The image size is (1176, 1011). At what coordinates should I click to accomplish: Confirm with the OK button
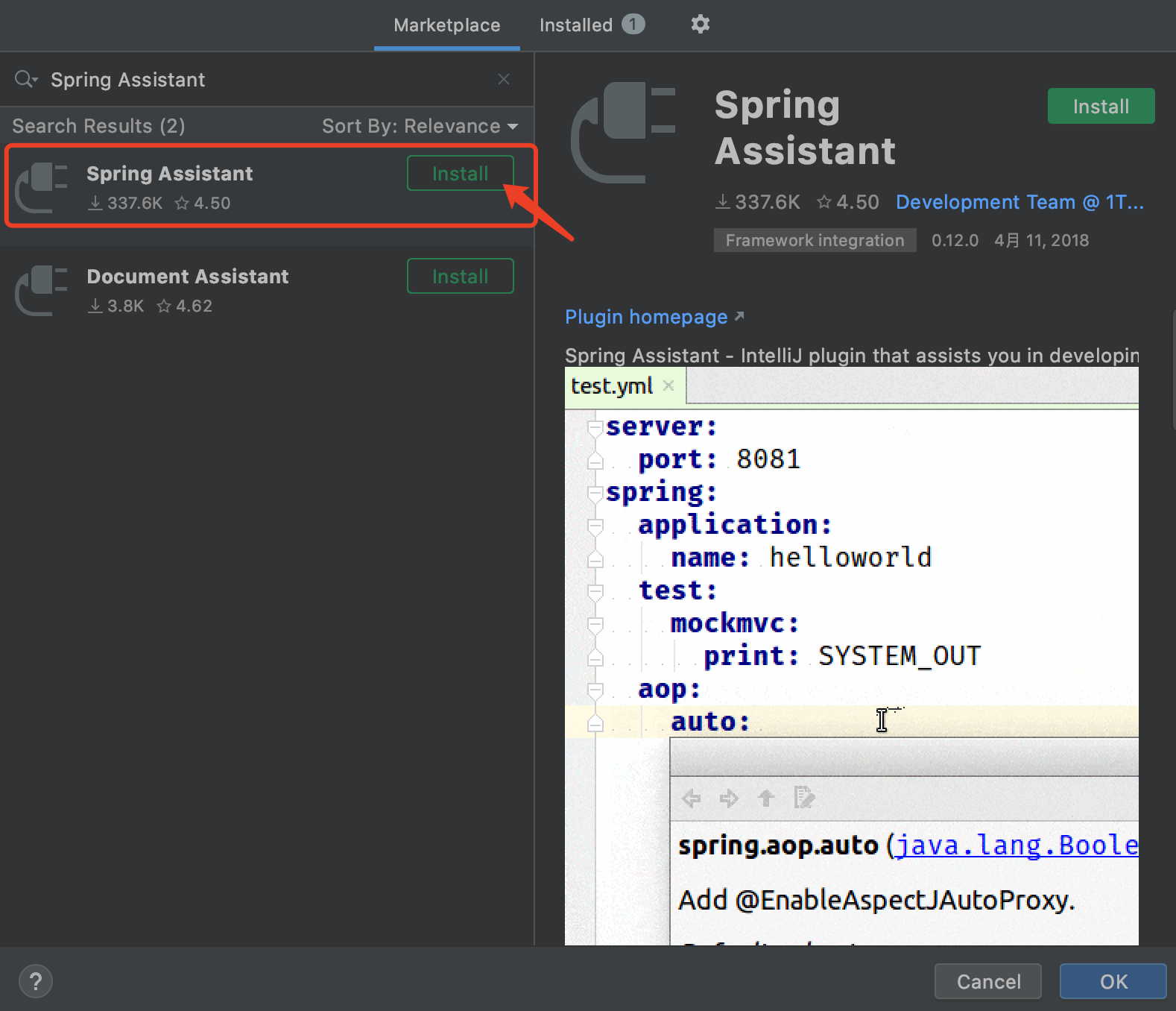[1113, 981]
